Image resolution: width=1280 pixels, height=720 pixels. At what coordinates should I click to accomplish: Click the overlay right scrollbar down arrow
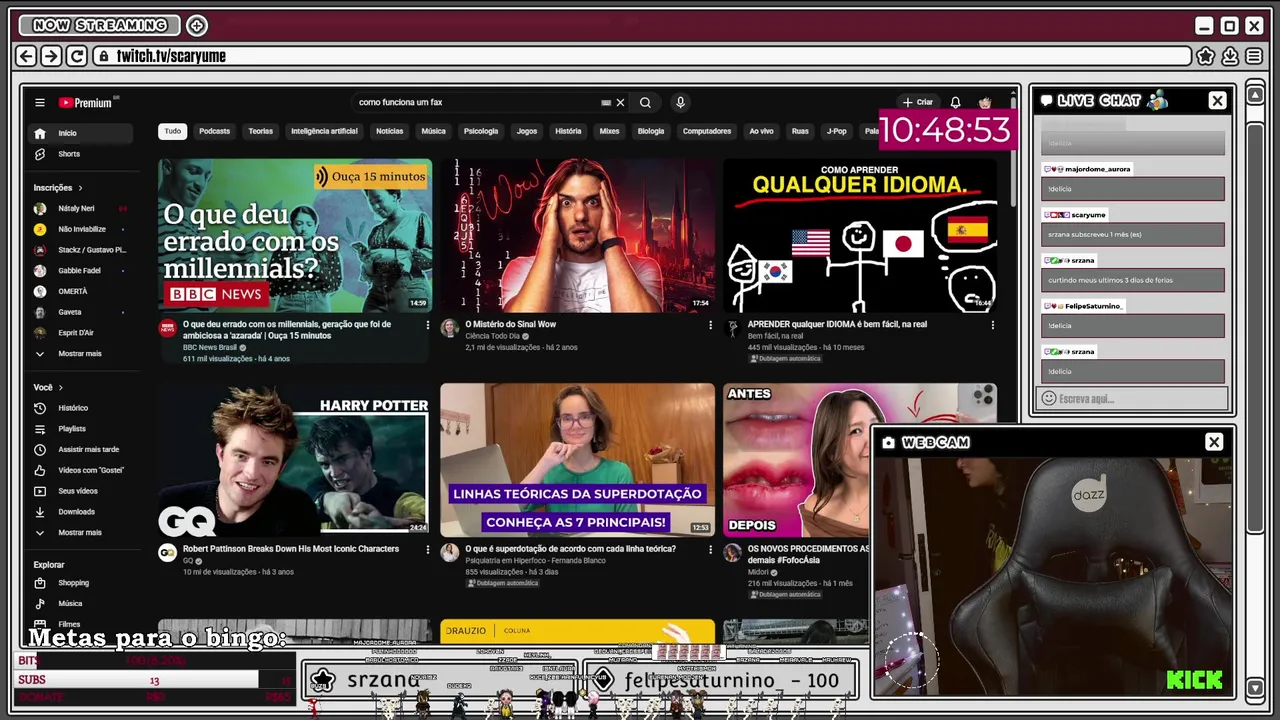pyautogui.click(x=1255, y=687)
